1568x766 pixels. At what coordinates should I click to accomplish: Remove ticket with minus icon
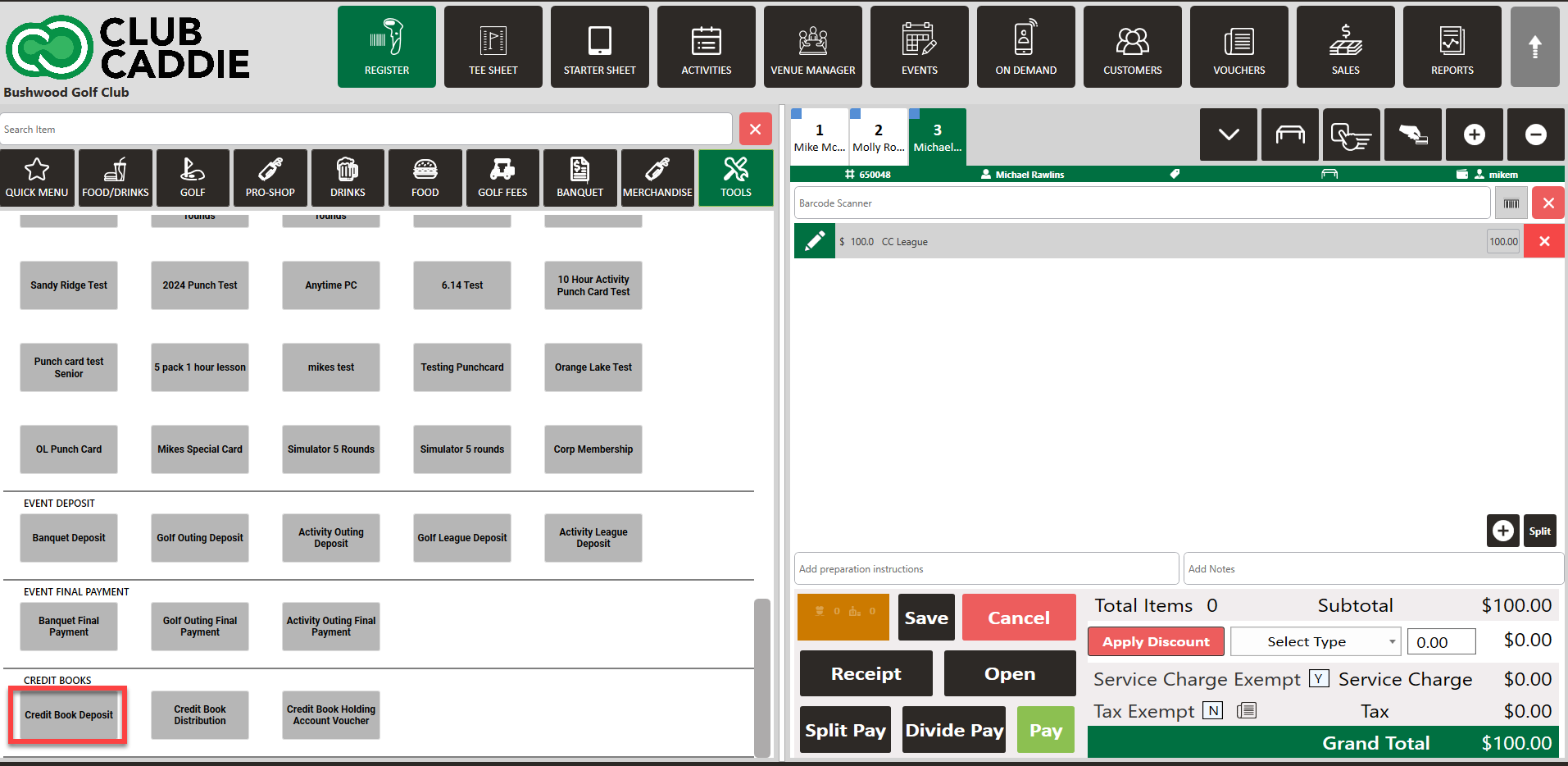tap(1535, 135)
